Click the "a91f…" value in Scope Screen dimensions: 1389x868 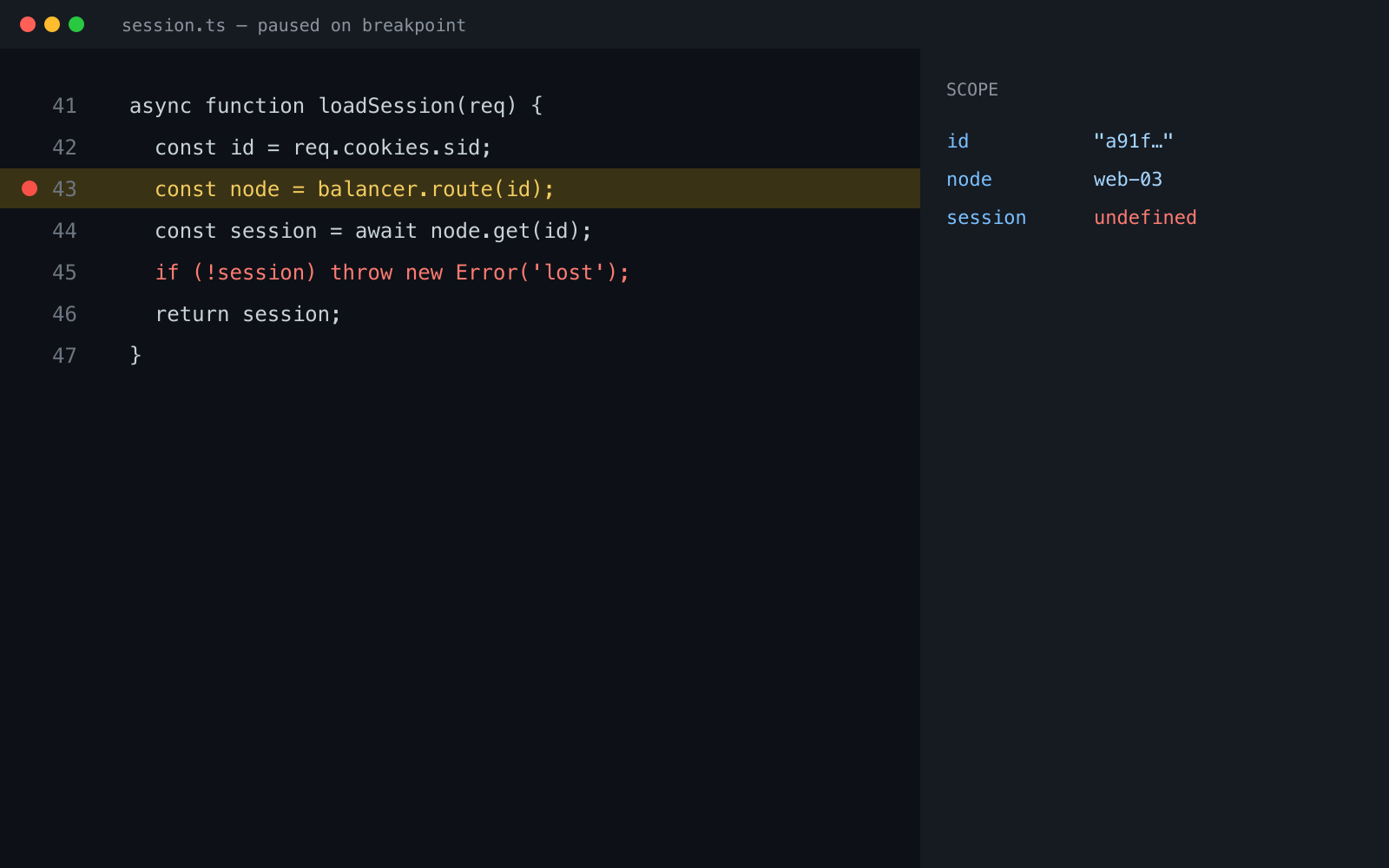pos(1134,141)
